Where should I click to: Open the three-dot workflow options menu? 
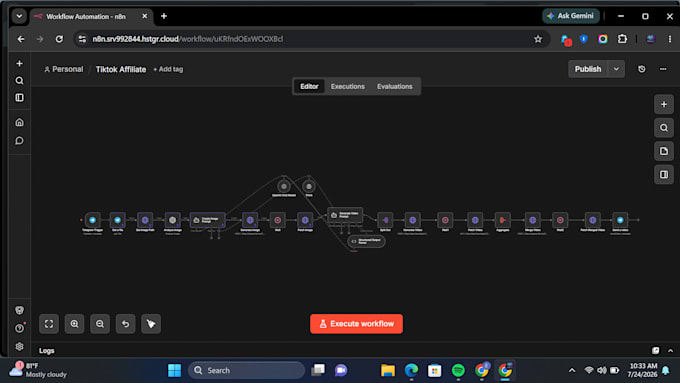tap(663, 69)
